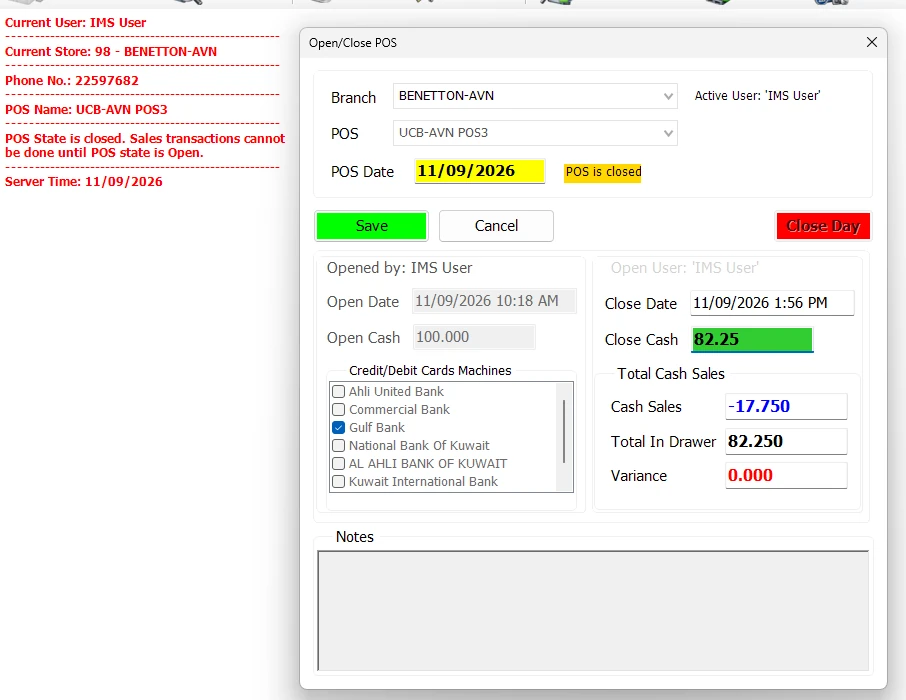The width and height of the screenshot is (906, 700).
Task: Click 'Current Store: 98 - BENETTON-AVN' text
Action: coord(111,51)
